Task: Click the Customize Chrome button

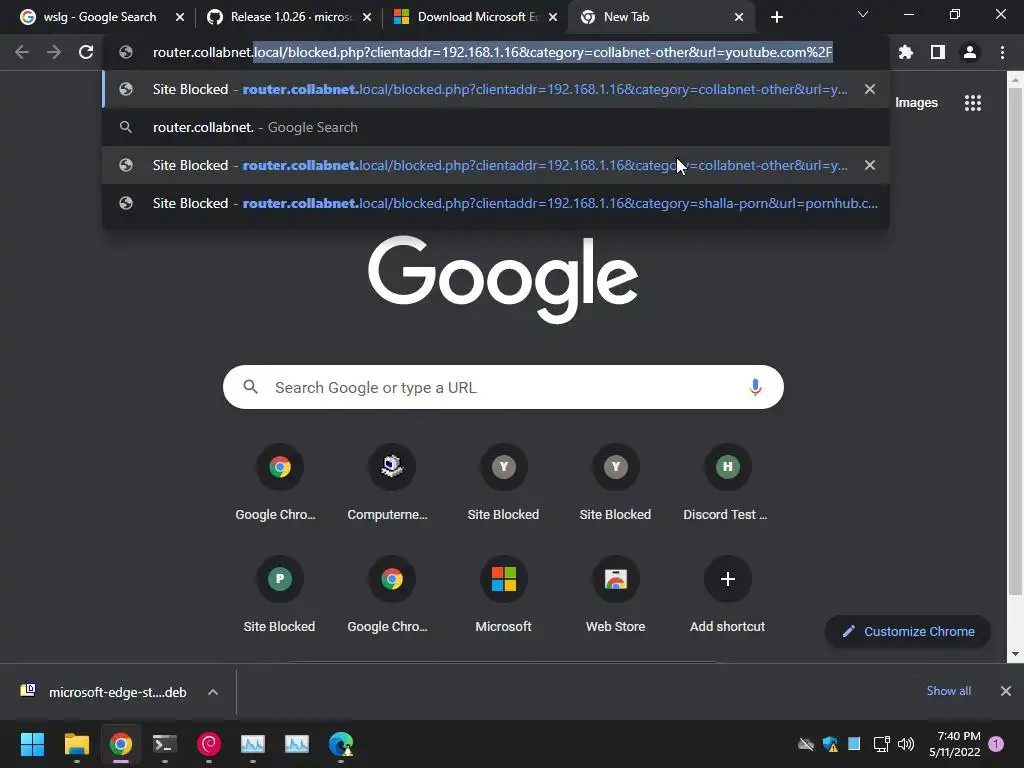Action: pyautogui.click(x=908, y=632)
